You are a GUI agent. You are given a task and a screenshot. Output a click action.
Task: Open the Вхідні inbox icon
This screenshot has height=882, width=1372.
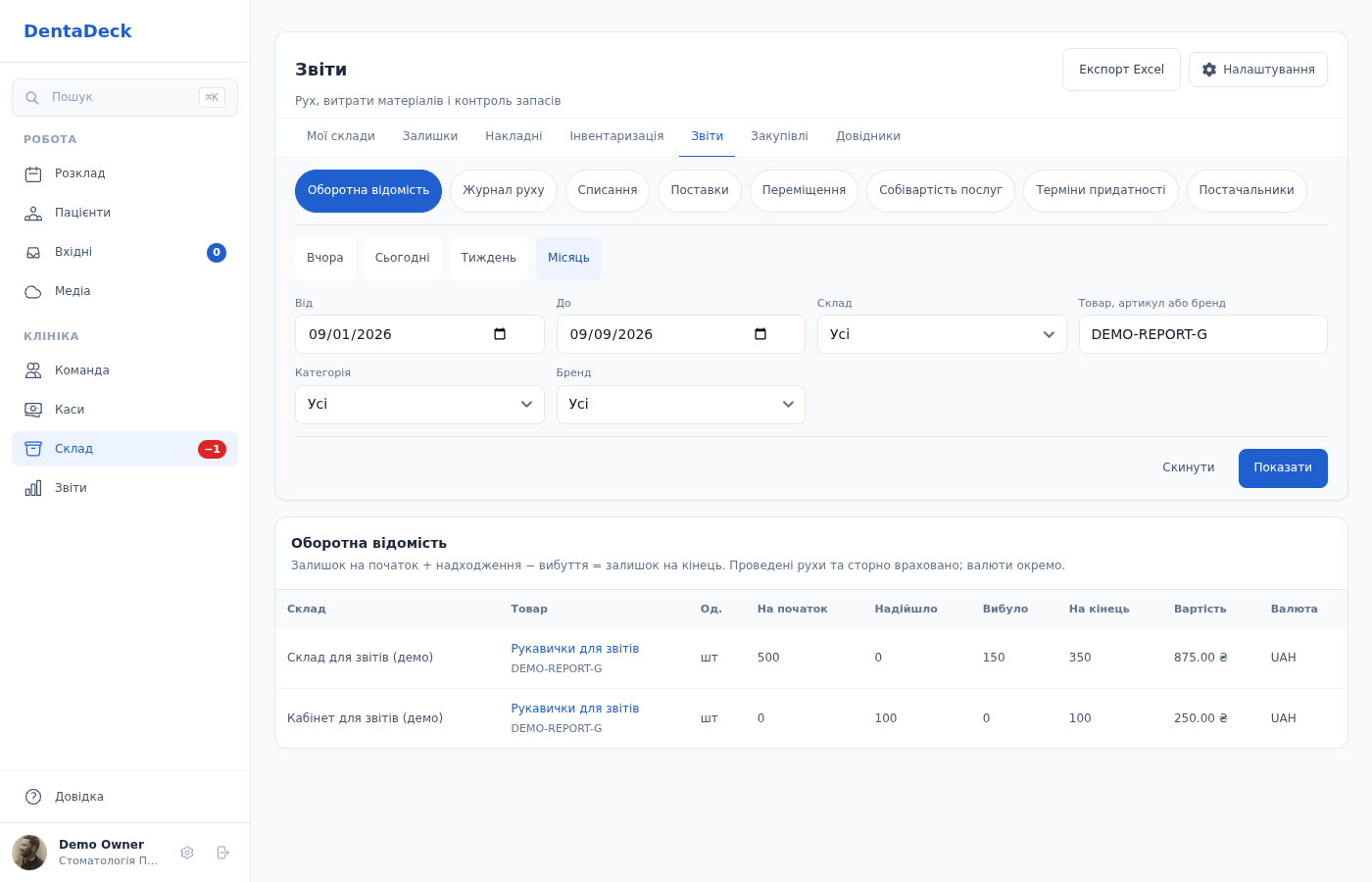tap(33, 252)
